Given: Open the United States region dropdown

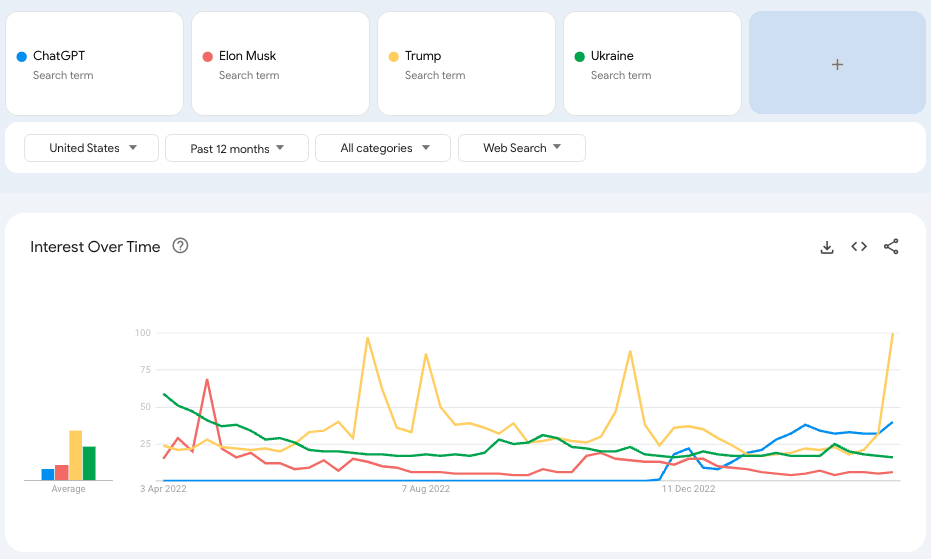Looking at the screenshot, I should [91, 148].
